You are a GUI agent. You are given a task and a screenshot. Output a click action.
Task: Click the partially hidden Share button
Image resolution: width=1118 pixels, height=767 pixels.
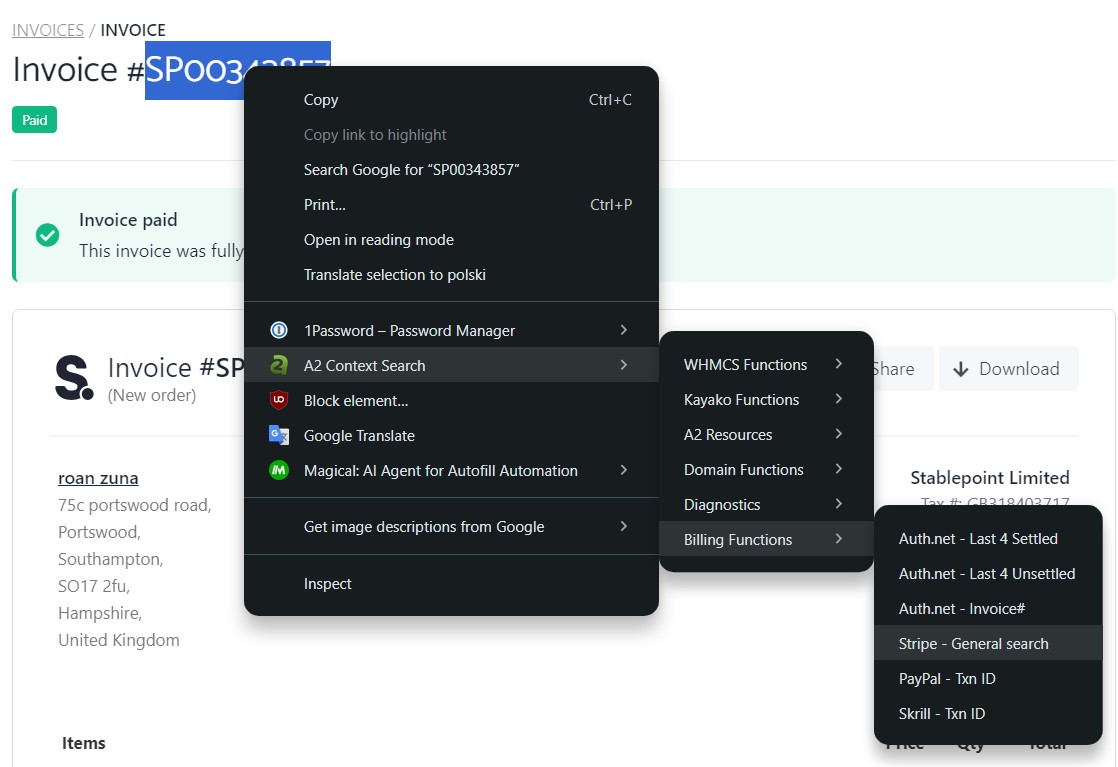point(901,369)
